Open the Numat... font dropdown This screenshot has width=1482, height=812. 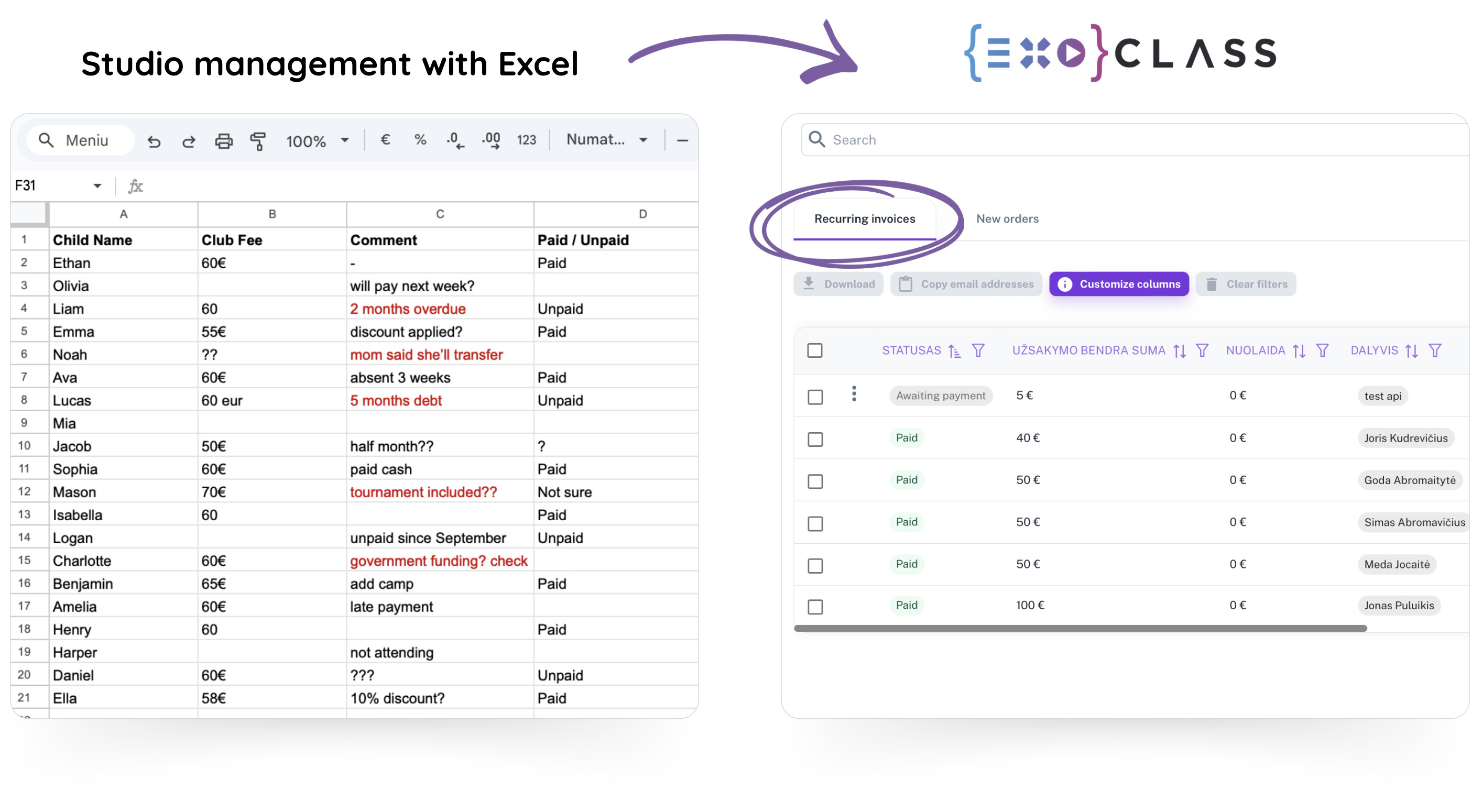click(607, 140)
